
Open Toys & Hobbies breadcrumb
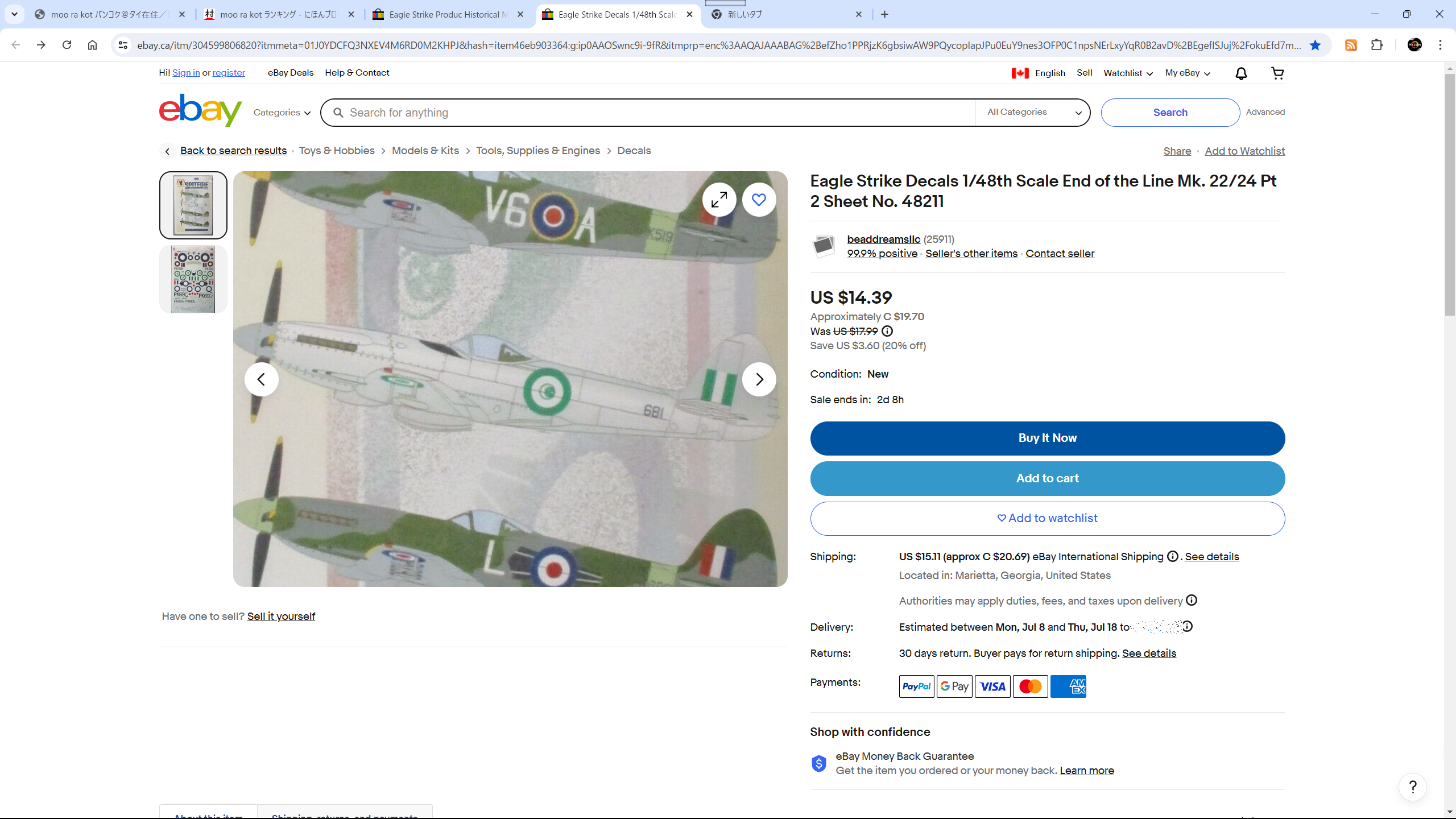(x=337, y=151)
